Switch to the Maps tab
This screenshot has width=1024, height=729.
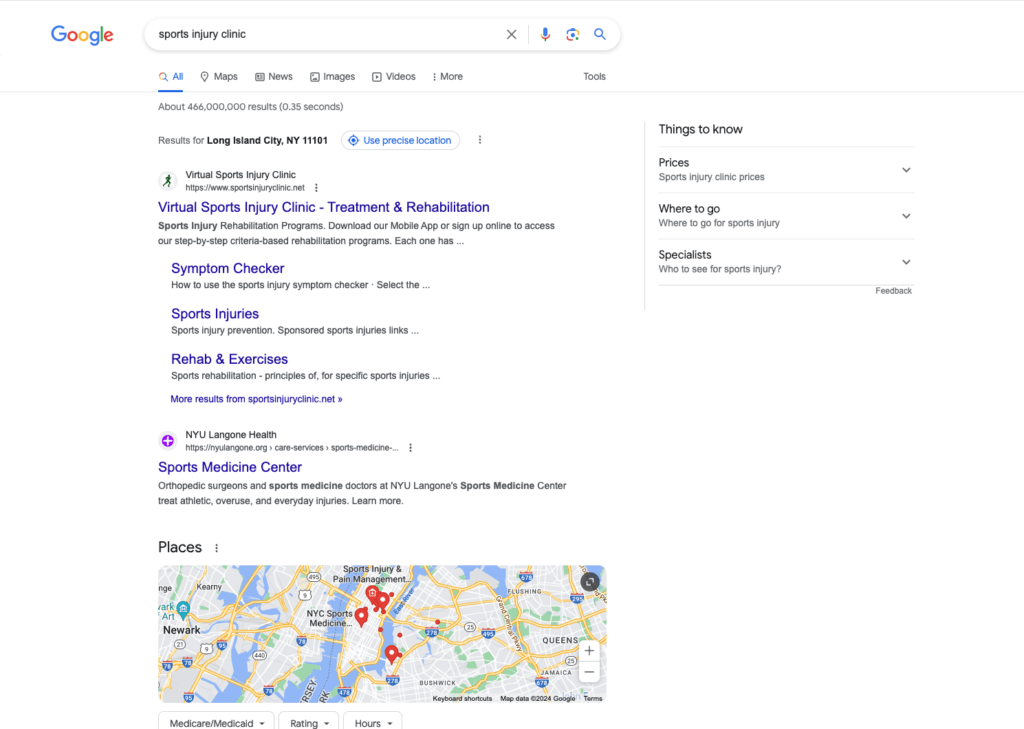click(219, 76)
